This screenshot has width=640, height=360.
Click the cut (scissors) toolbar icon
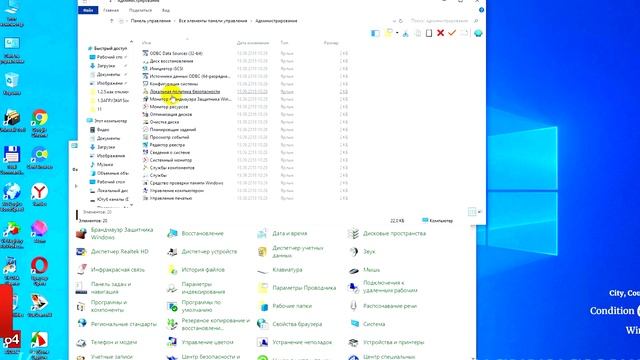(405, 33)
